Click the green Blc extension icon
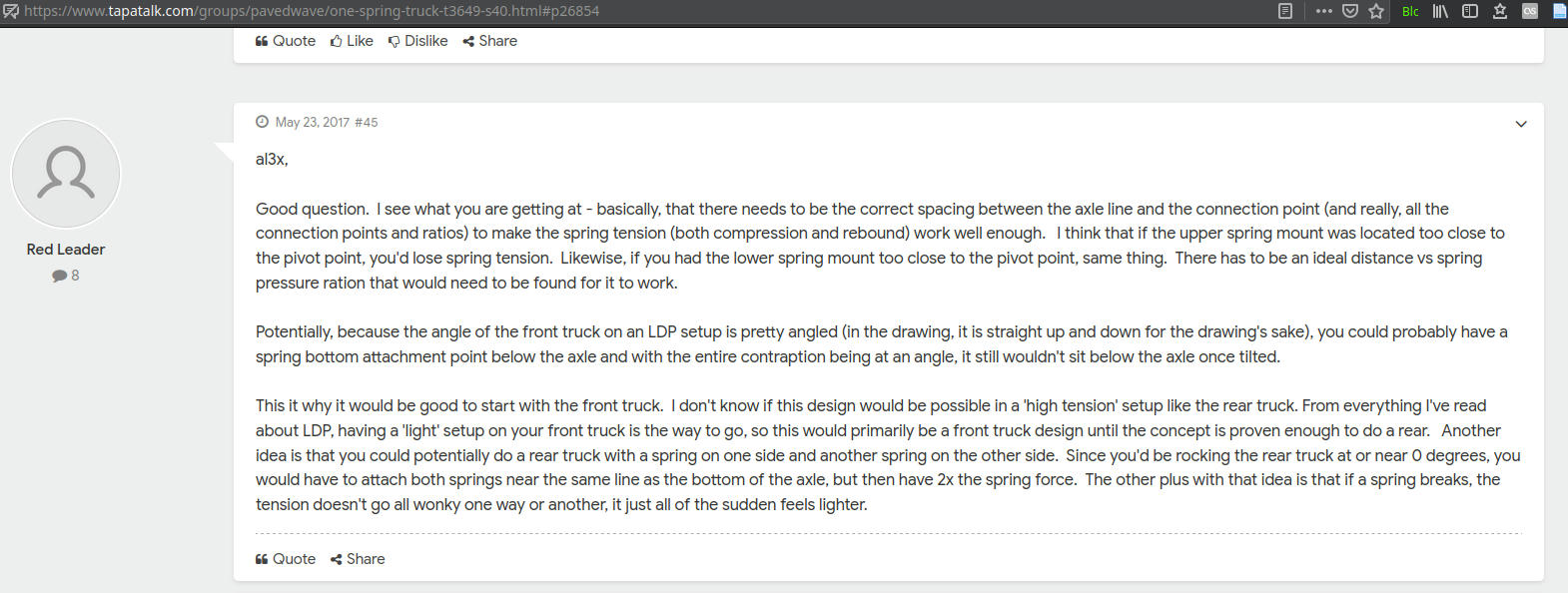Viewport: 1568px width, 593px height. pyautogui.click(x=1410, y=11)
